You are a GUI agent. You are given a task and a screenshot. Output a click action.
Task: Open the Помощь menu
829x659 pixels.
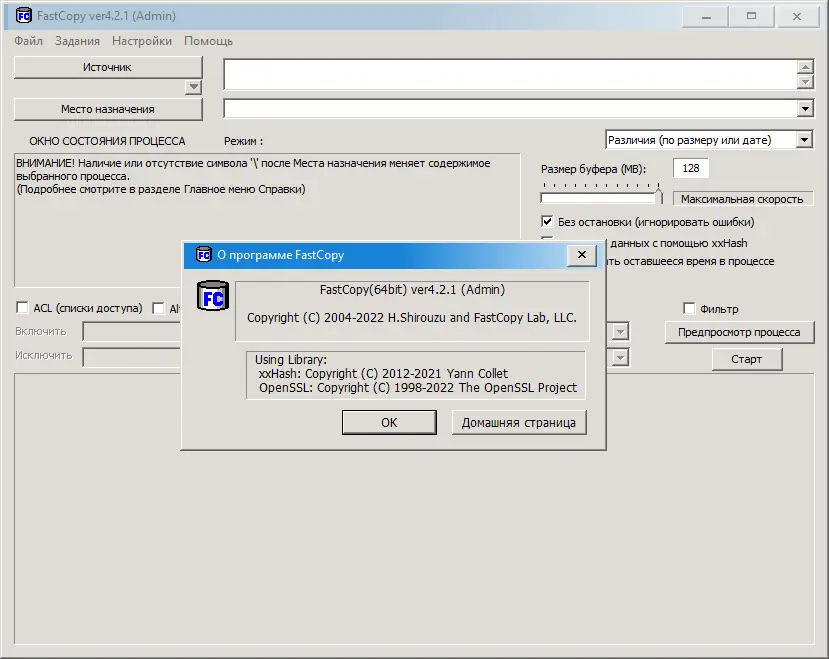pos(208,41)
